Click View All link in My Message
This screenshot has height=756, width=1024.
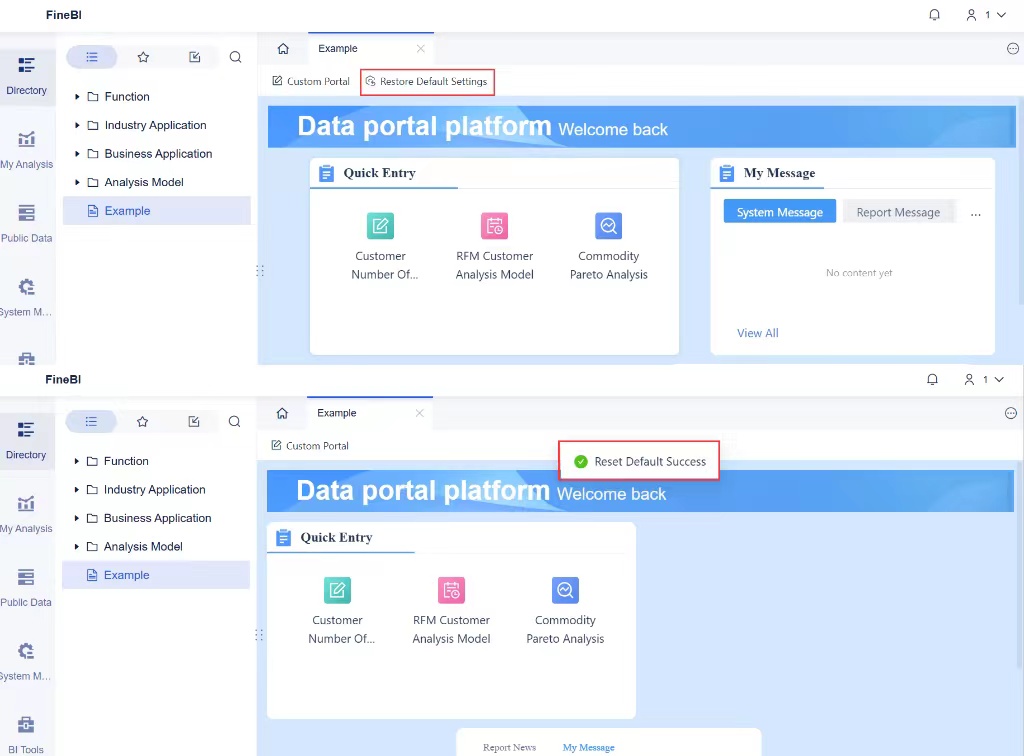click(758, 333)
